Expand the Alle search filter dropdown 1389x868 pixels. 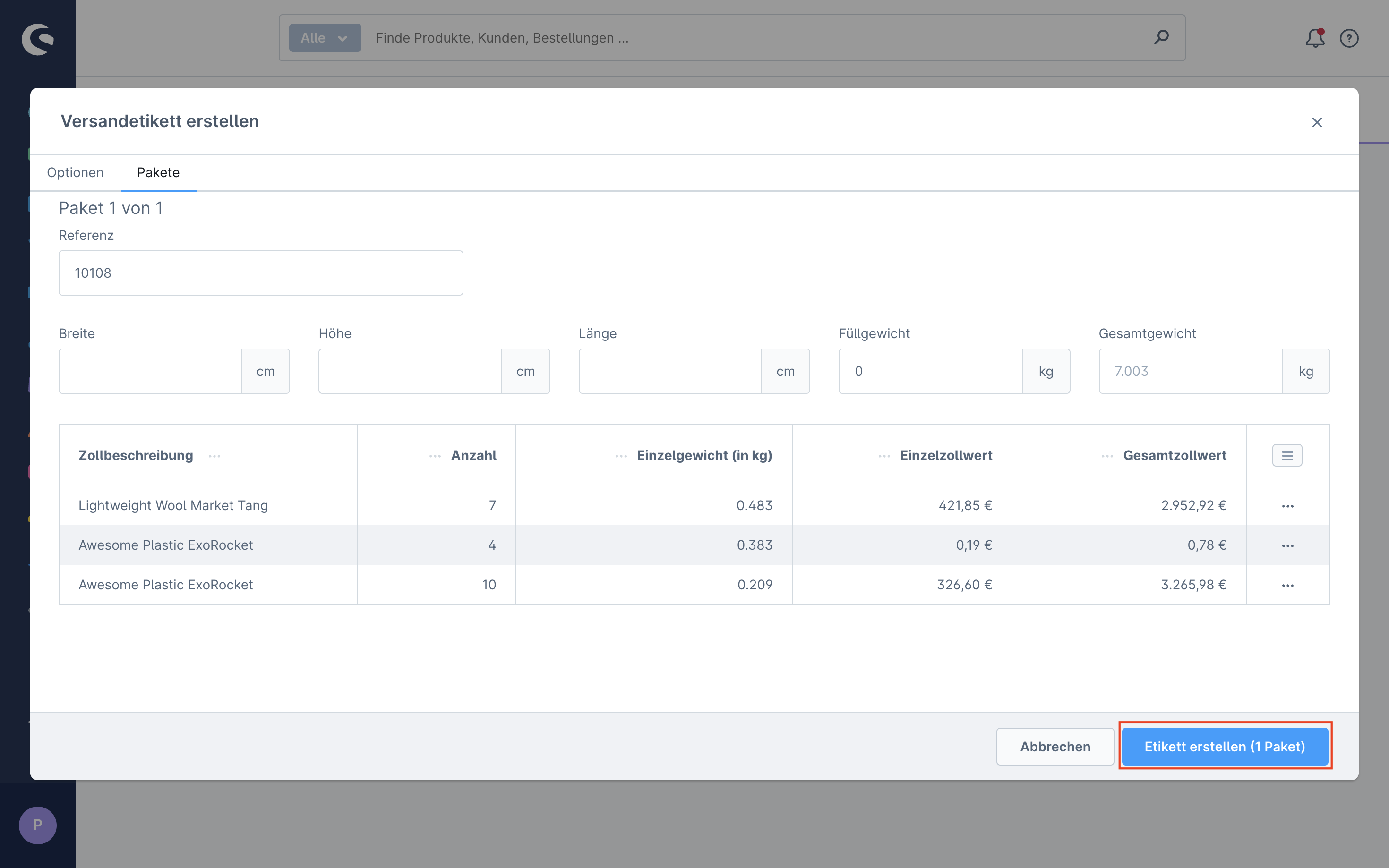[x=325, y=38]
